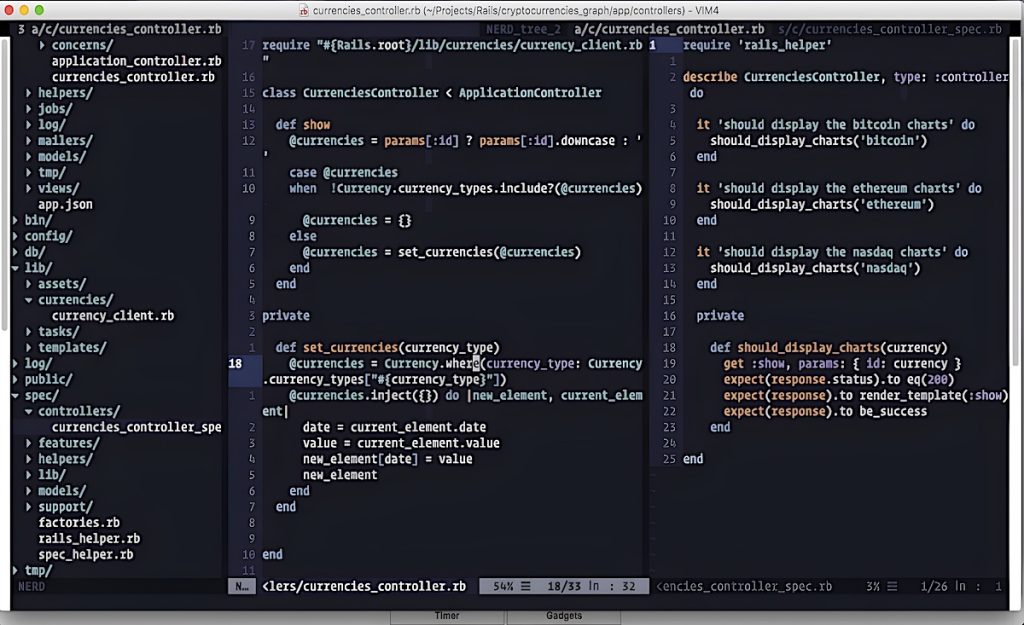
Task: Click the 54% scroll position indicator
Action: [x=504, y=586]
